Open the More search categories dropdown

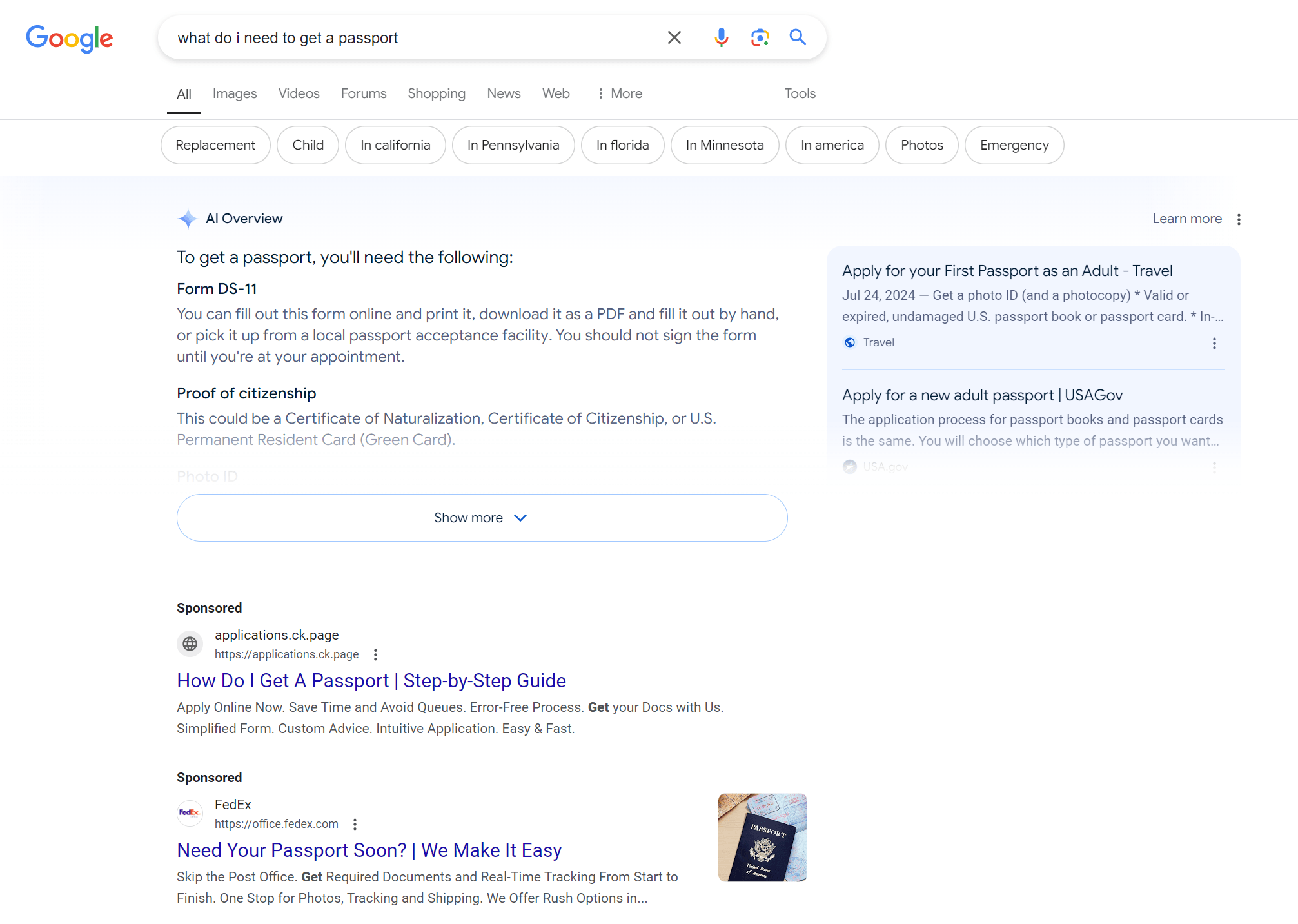click(620, 93)
